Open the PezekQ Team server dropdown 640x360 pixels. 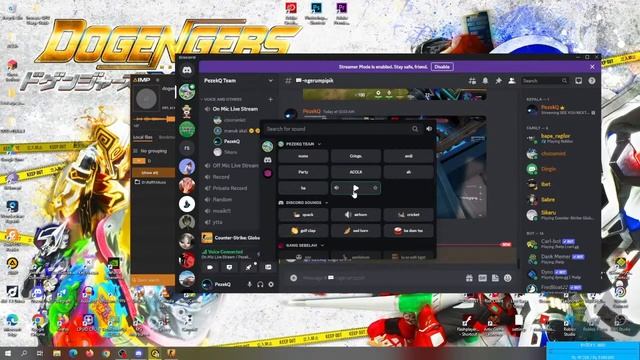coord(271,81)
